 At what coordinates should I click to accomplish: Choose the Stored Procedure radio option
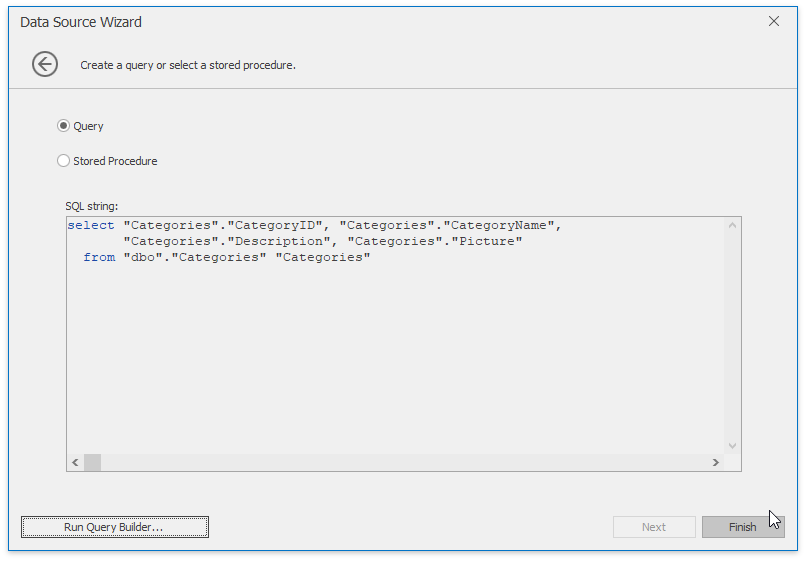click(63, 161)
